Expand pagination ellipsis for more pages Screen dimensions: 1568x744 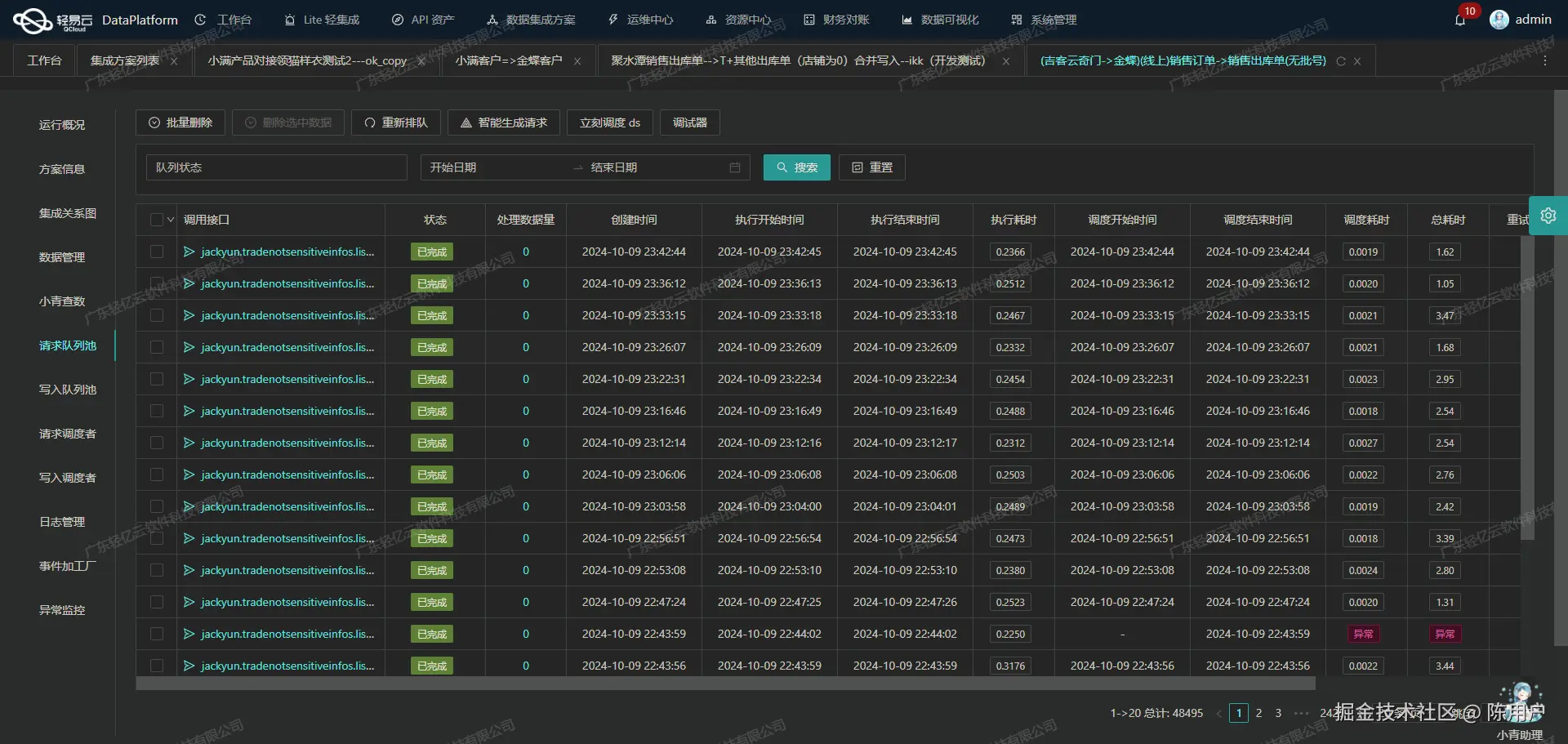tap(1301, 713)
